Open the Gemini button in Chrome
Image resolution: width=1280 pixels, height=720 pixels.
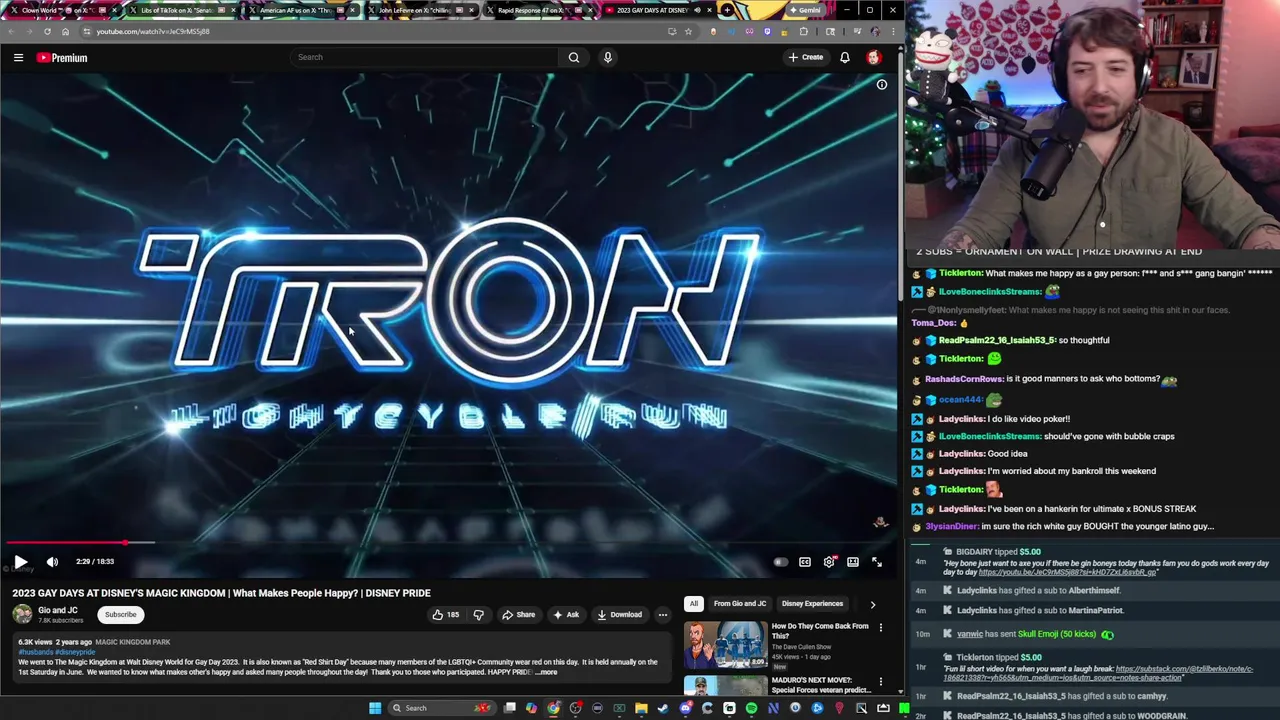click(x=804, y=10)
